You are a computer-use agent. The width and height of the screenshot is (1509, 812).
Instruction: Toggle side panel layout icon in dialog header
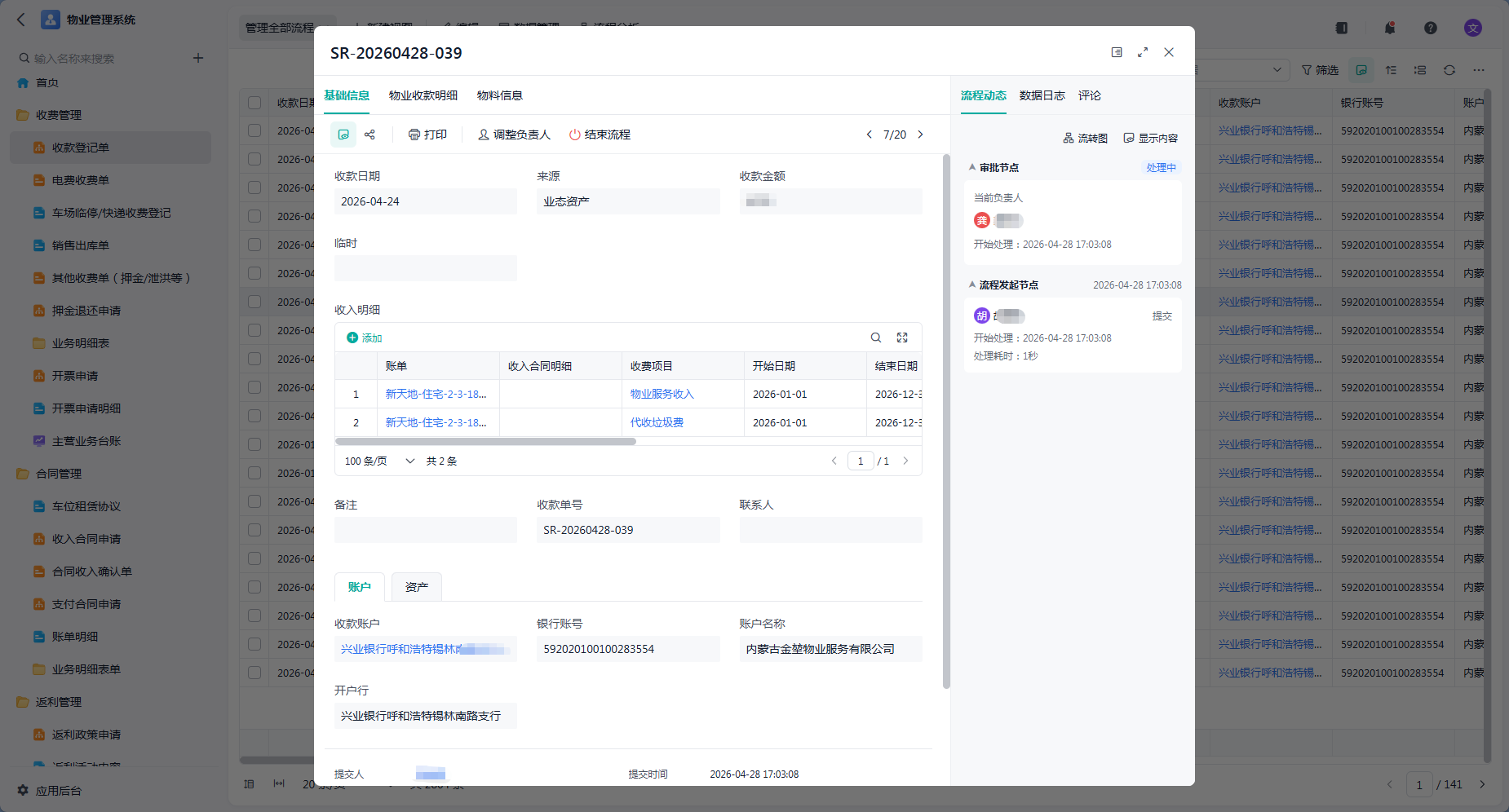pos(1117,52)
